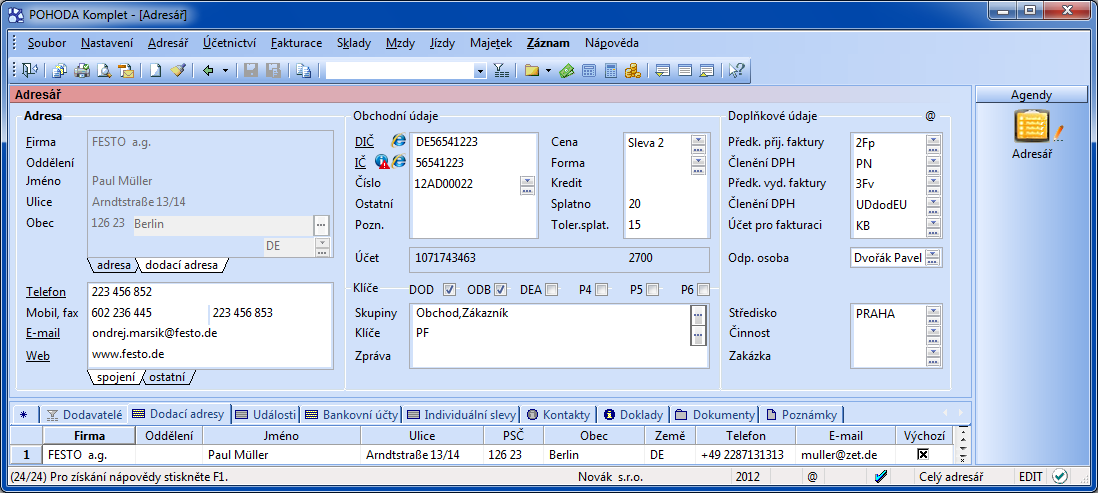The image size is (1098, 493).
Task: Click the first calculator icon in the toolbar
Action: [589, 70]
